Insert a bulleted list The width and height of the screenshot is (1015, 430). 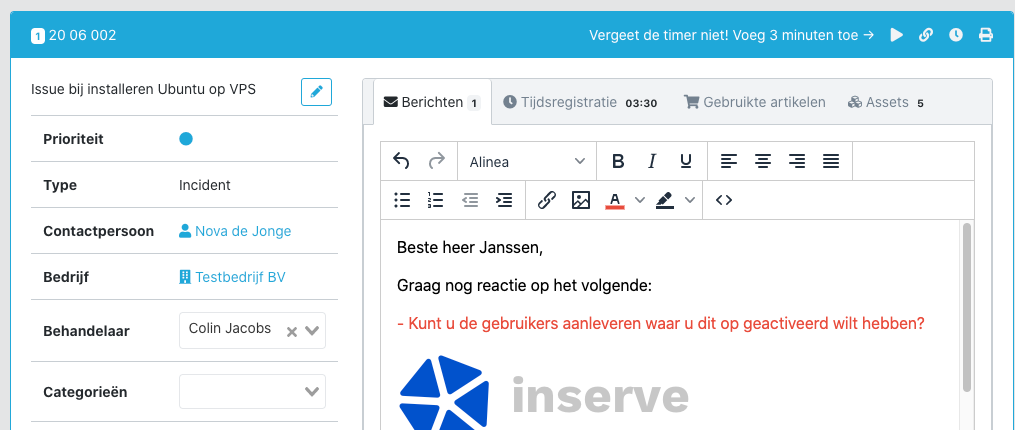[x=402, y=200]
